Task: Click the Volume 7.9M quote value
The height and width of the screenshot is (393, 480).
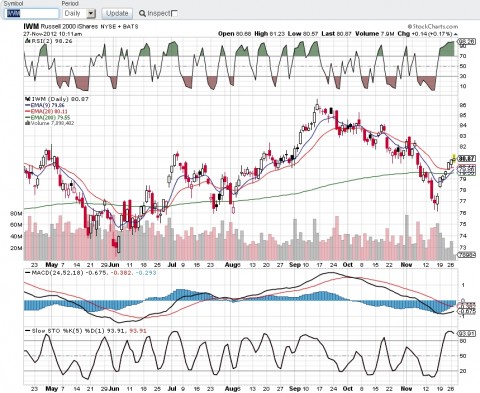Action: pyautogui.click(x=375, y=34)
